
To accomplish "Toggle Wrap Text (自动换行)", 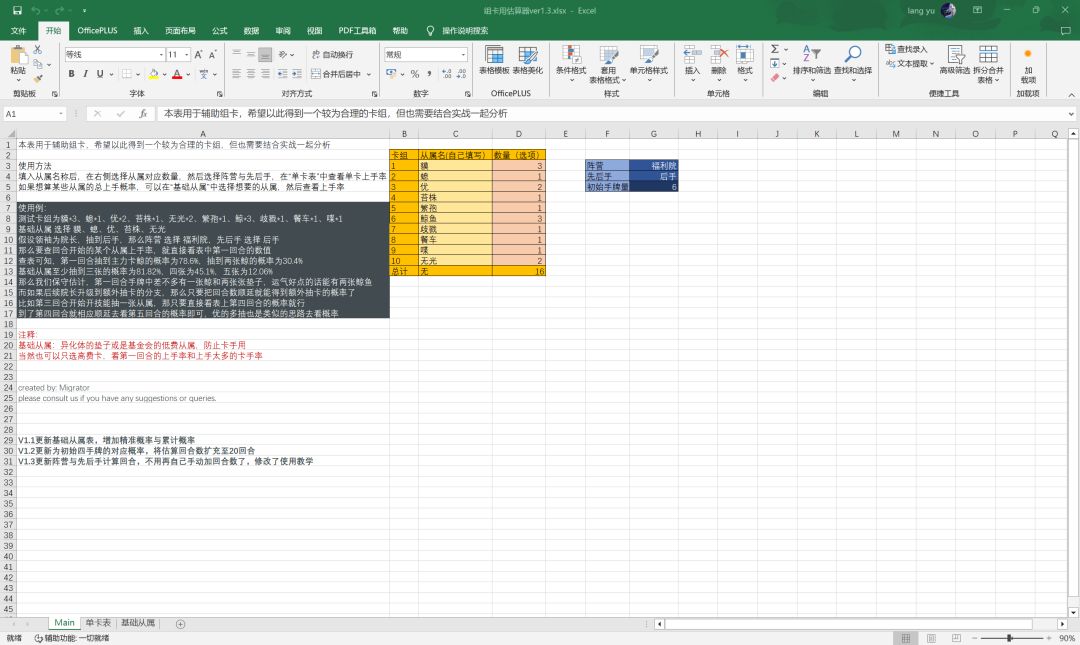I will tap(333, 54).
